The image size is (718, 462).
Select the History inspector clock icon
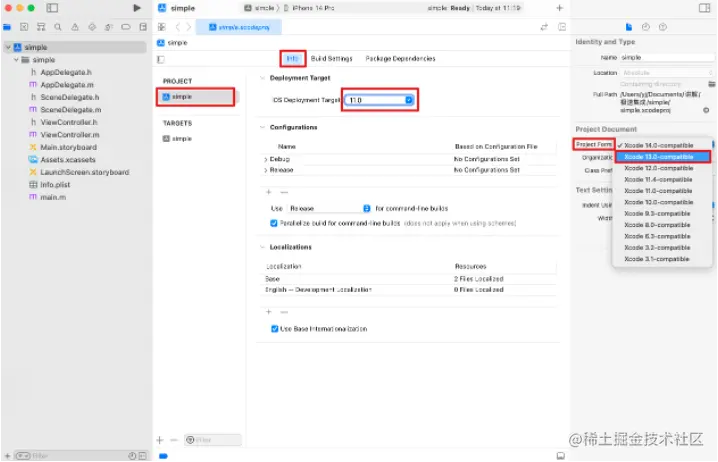pyautogui.click(x=646, y=27)
